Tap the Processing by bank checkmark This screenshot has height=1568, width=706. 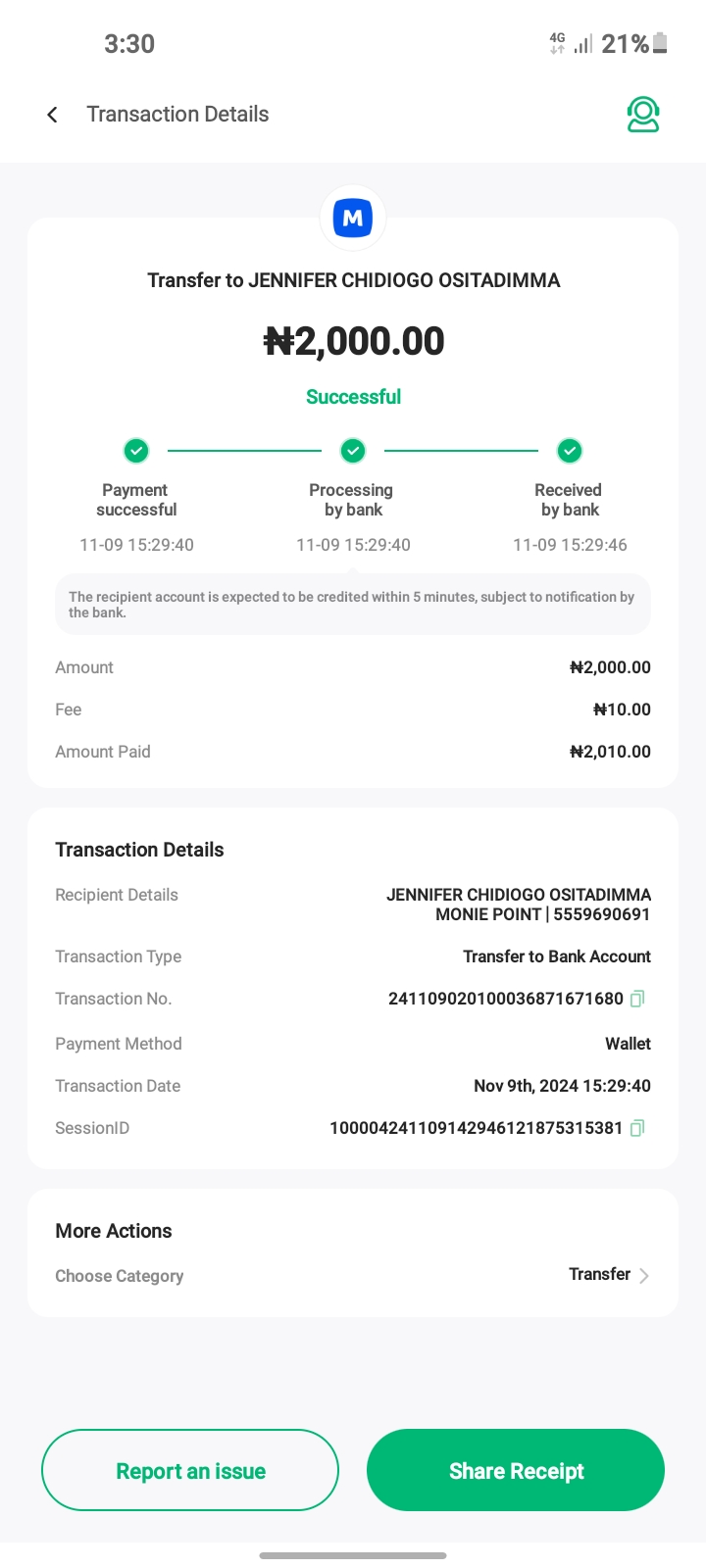click(353, 451)
